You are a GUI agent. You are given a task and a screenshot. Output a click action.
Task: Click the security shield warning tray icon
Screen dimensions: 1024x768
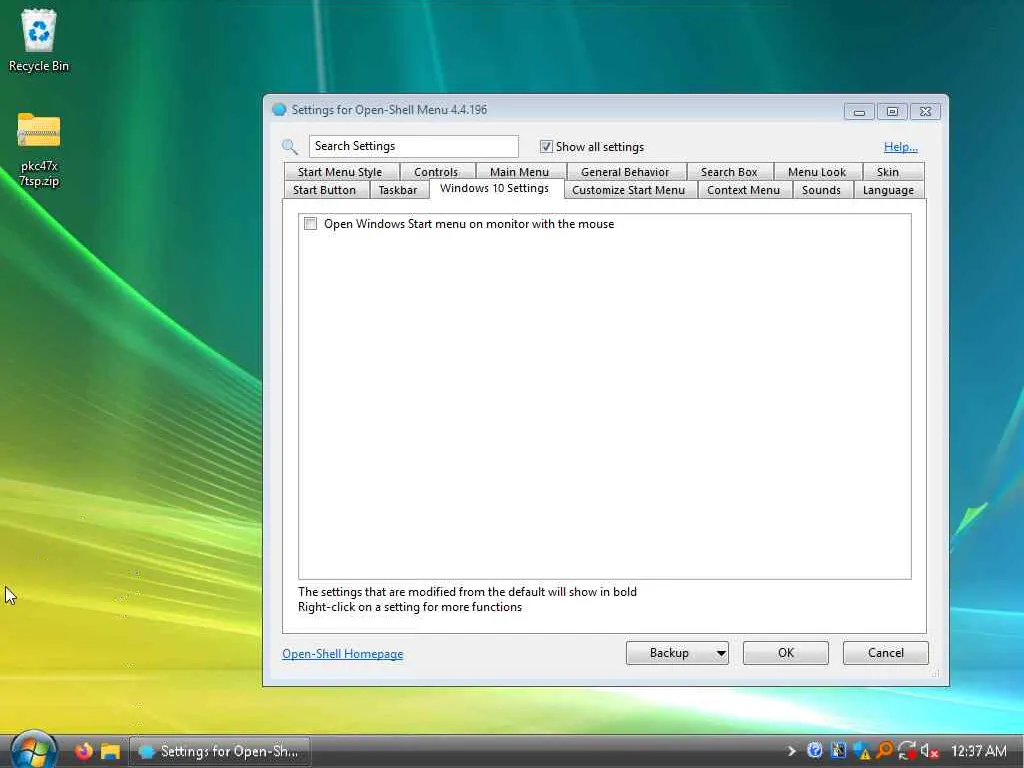point(861,751)
